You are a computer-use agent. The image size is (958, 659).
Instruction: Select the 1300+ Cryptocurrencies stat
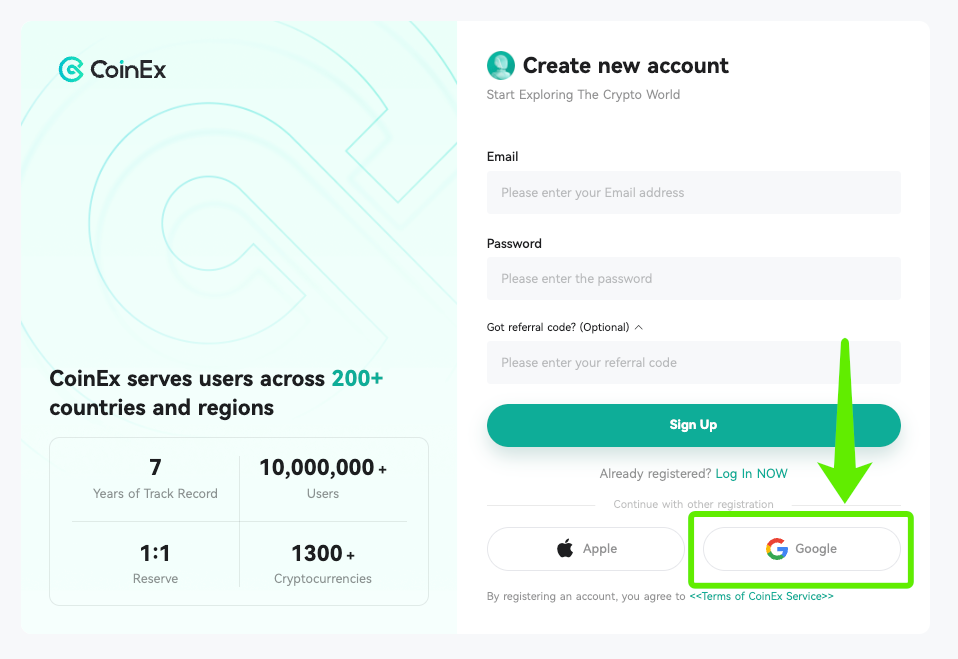[322, 563]
